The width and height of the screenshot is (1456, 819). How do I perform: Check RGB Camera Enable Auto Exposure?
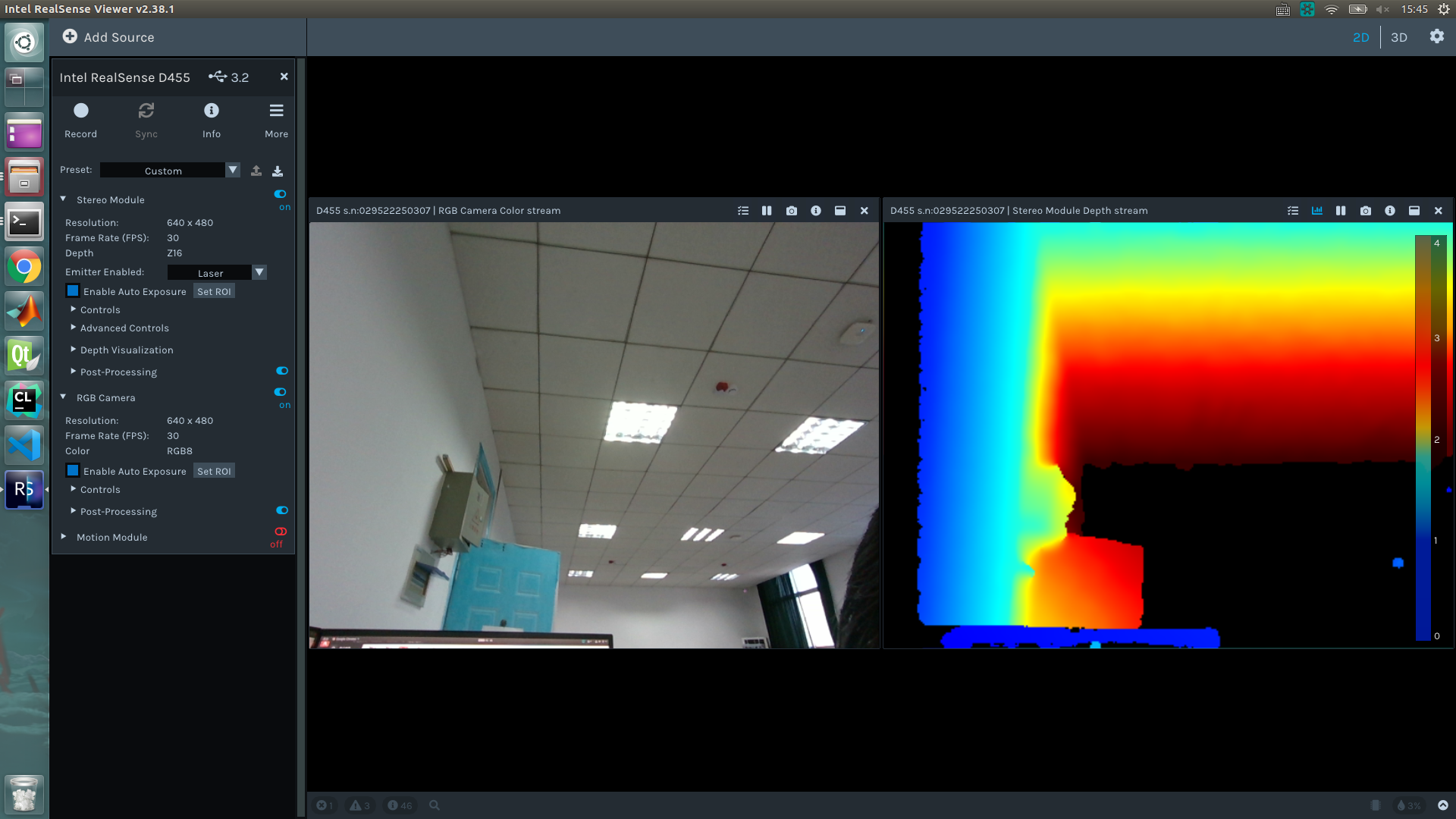(73, 470)
